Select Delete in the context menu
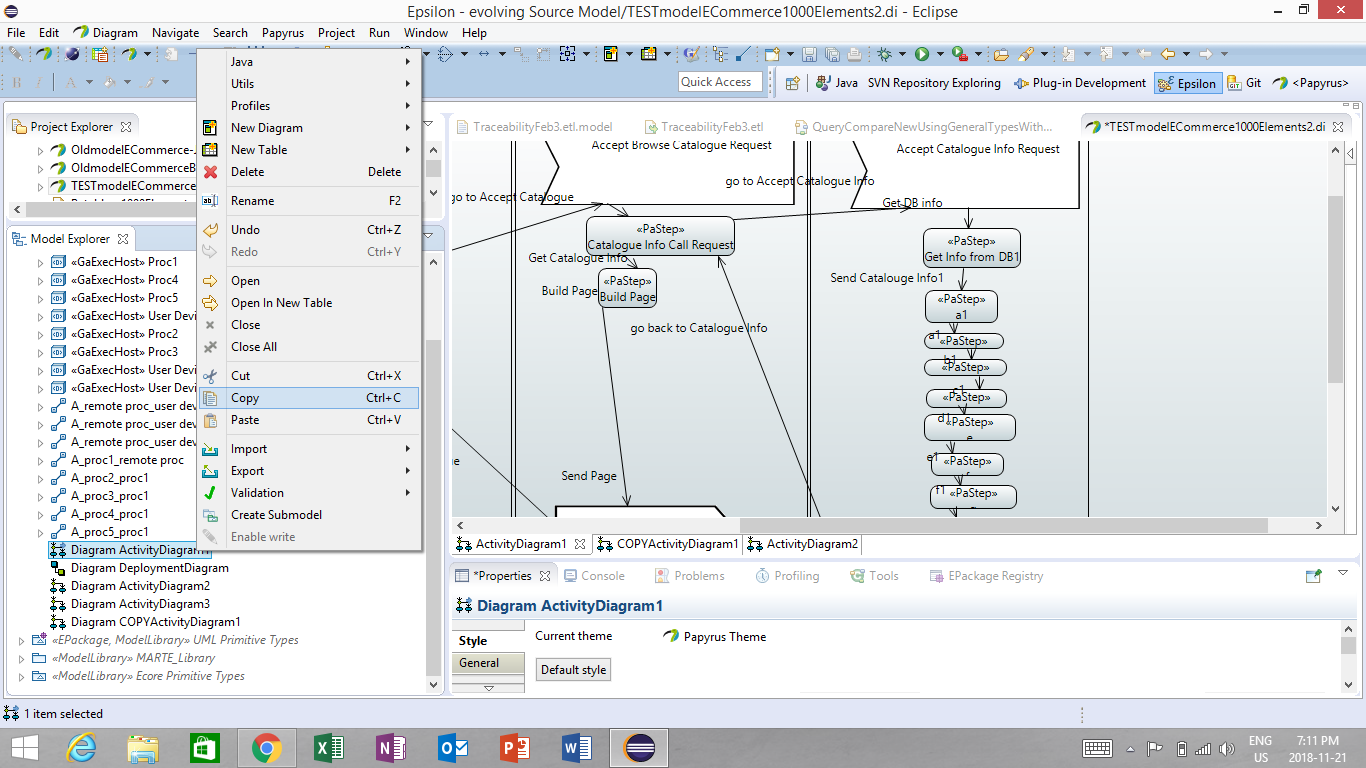This screenshot has height=768, width=1366. [x=309, y=172]
